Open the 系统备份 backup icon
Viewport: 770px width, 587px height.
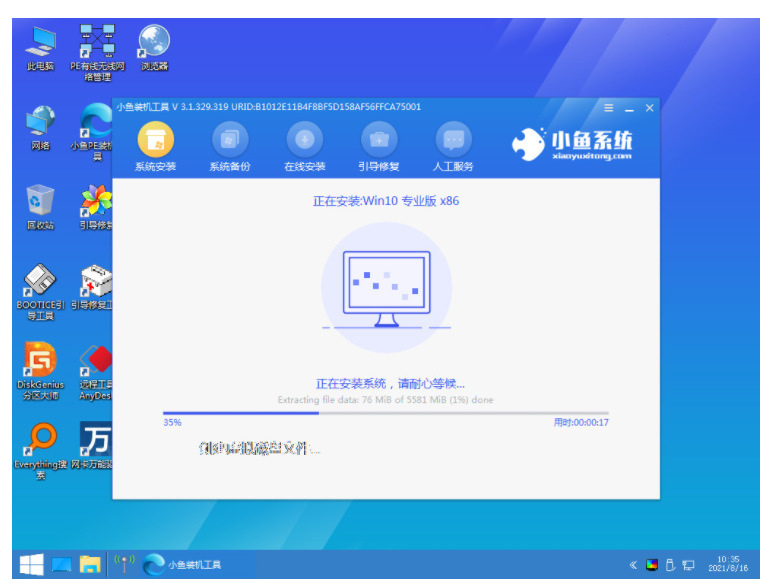(230, 146)
